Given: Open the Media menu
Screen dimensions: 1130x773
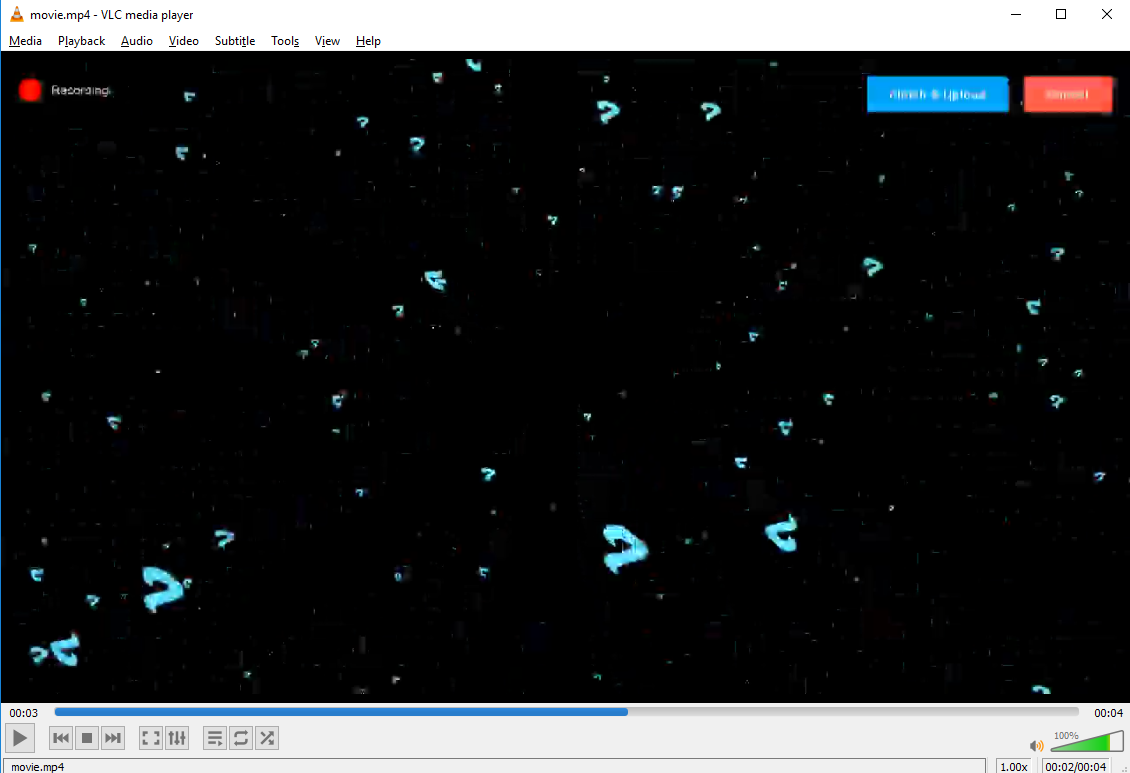Looking at the screenshot, I should pyautogui.click(x=25, y=41).
